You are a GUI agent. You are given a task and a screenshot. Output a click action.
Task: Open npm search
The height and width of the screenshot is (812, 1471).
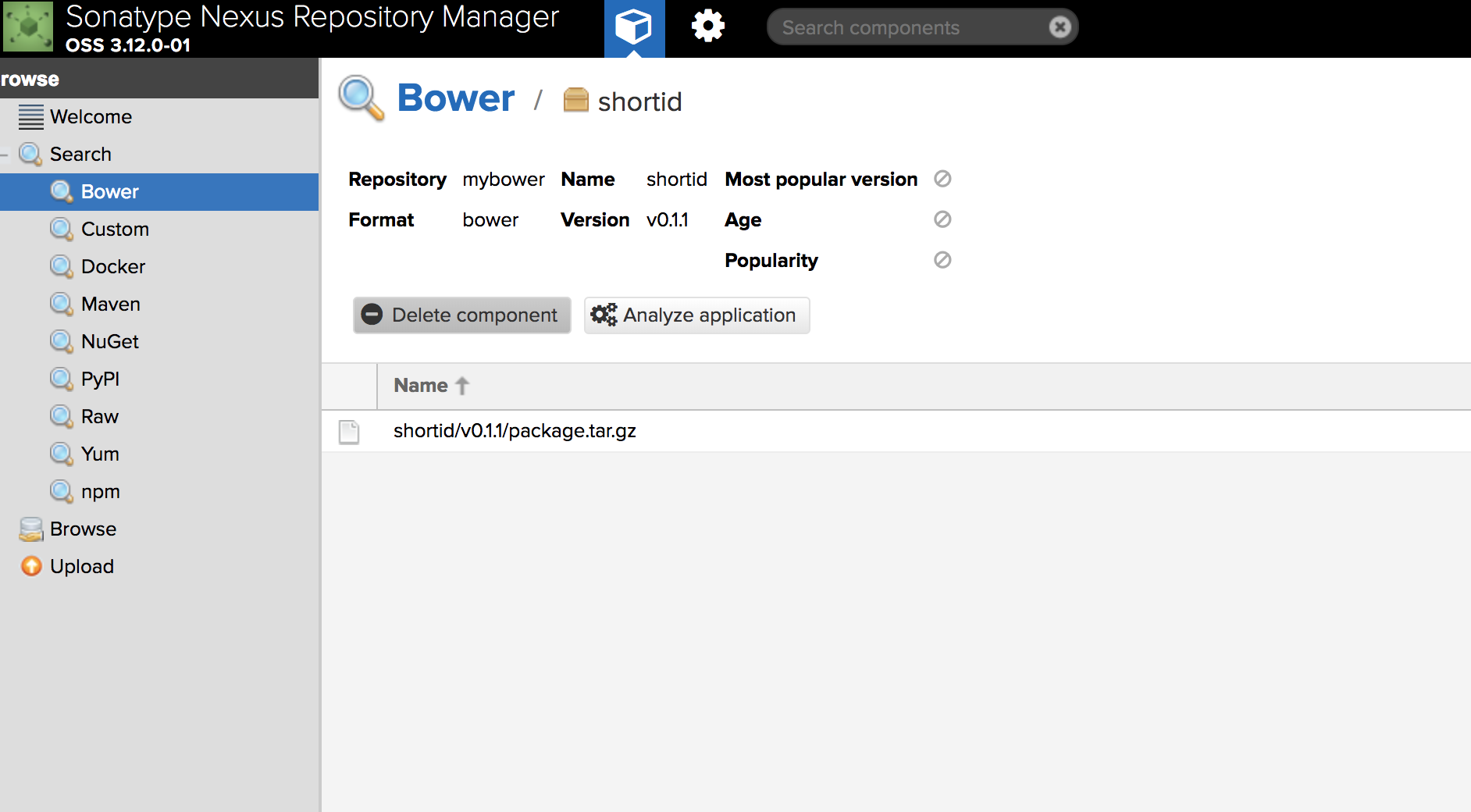click(x=159, y=492)
